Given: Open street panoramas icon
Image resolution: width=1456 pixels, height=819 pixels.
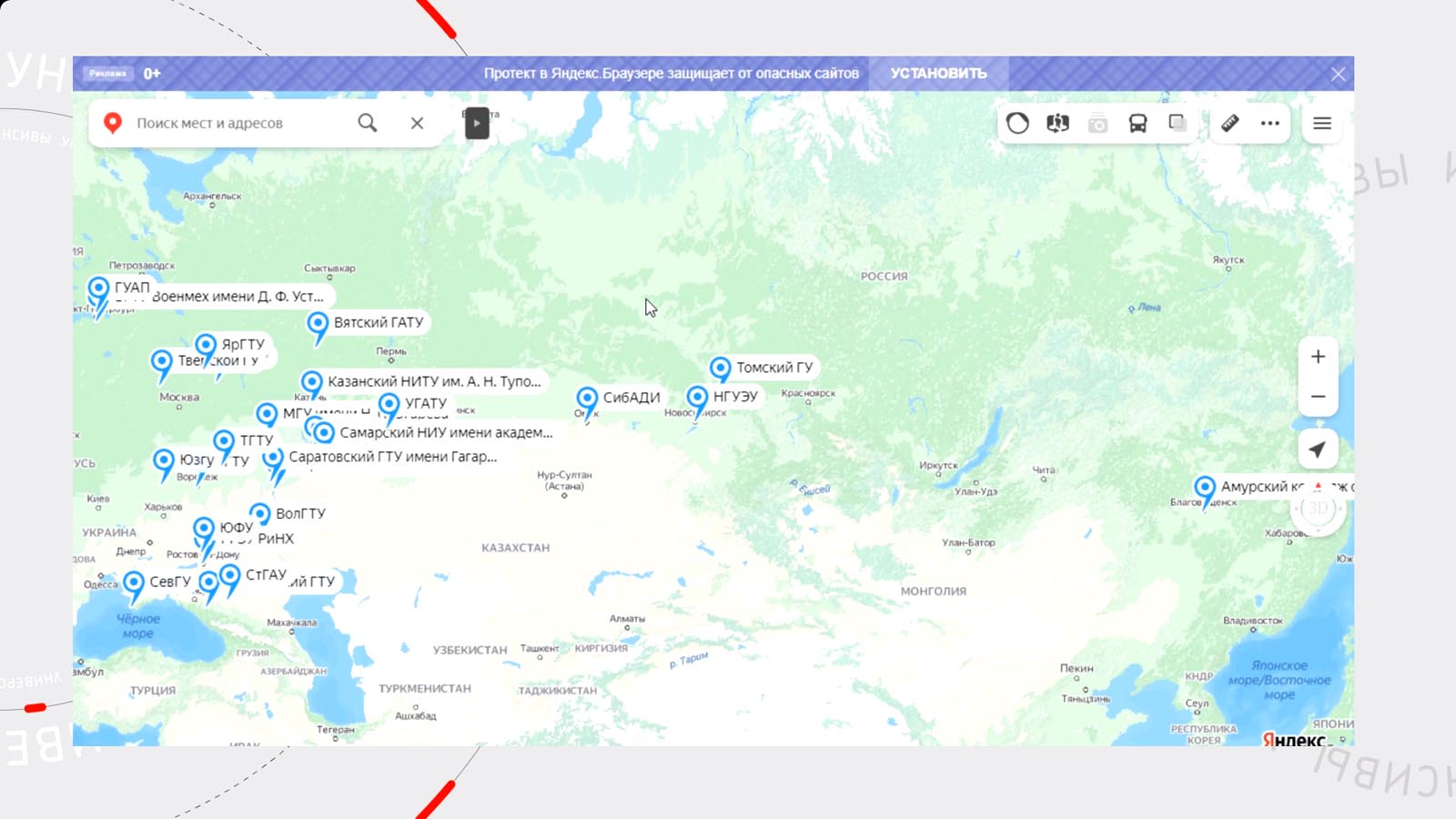Looking at the screenshot, I should click(1057, 123).
